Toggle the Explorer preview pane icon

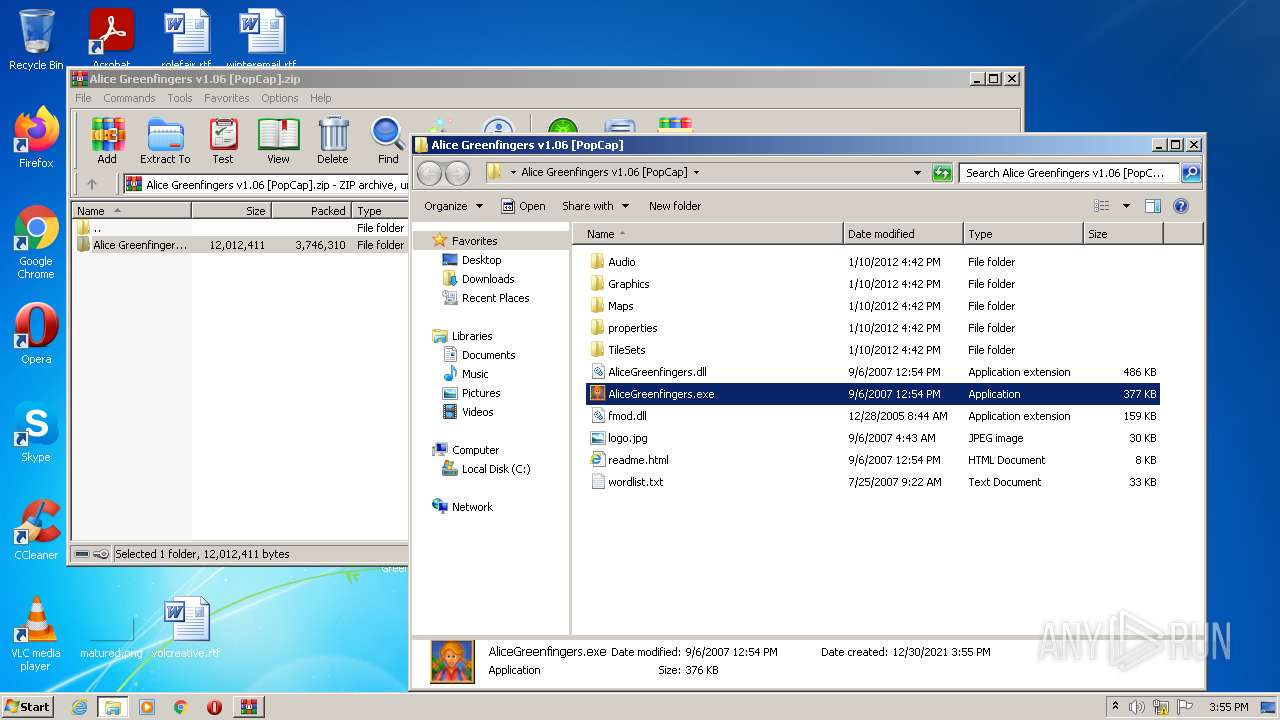[x=1152, y=206]
